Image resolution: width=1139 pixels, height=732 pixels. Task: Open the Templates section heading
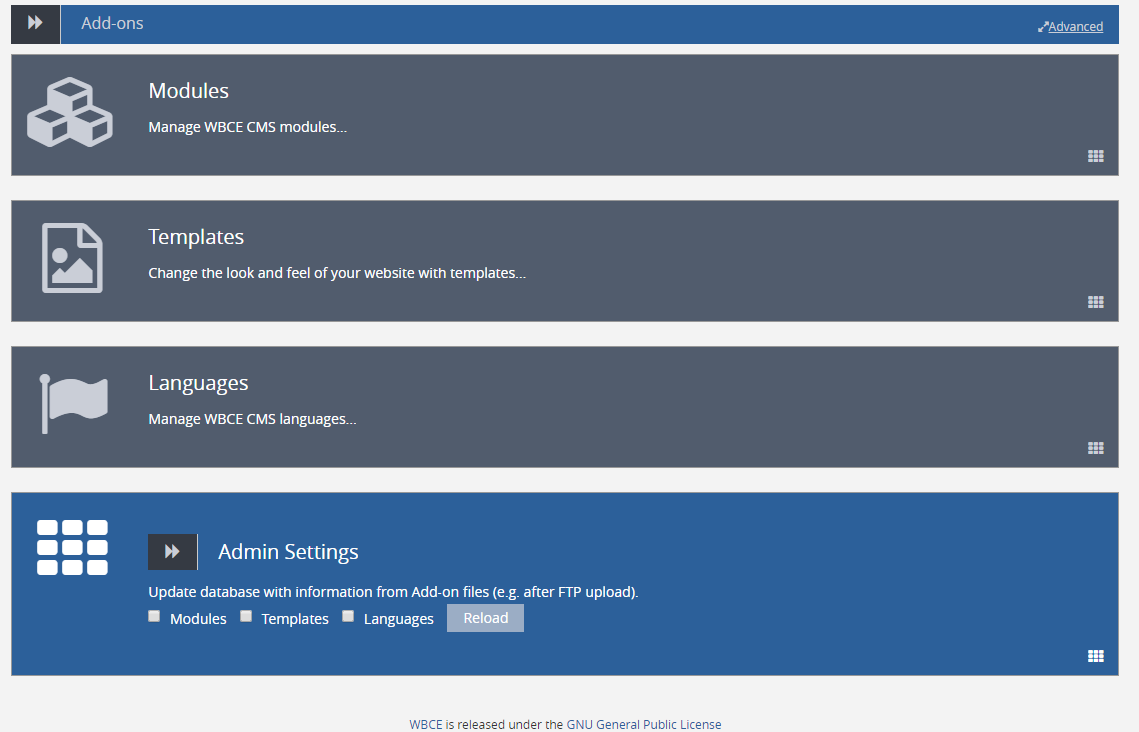tap(196, 237)
